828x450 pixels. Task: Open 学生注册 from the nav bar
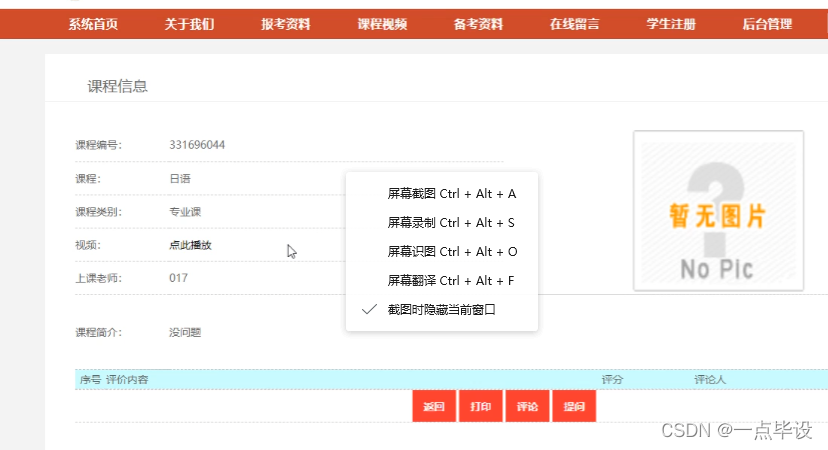(671, 24)
